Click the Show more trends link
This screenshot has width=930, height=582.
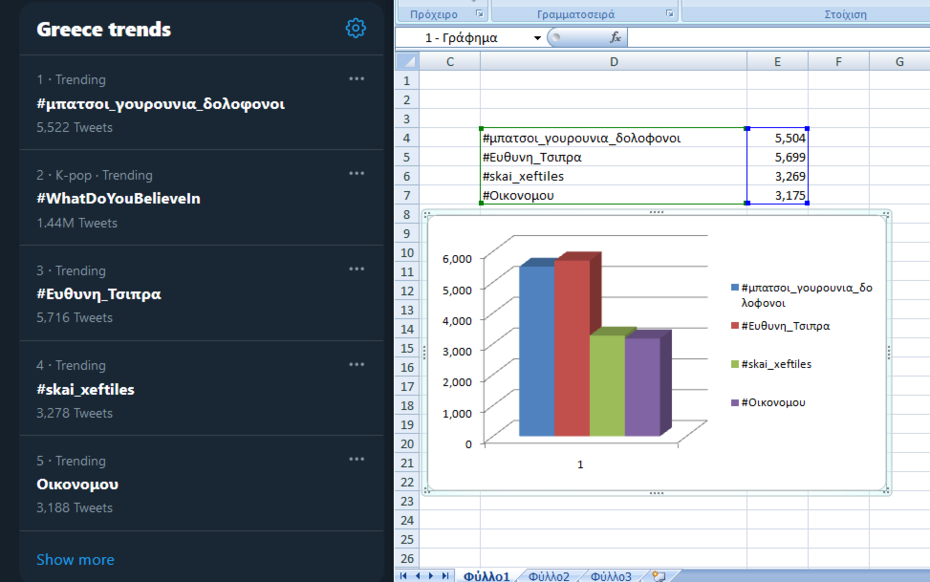(75, 559)
